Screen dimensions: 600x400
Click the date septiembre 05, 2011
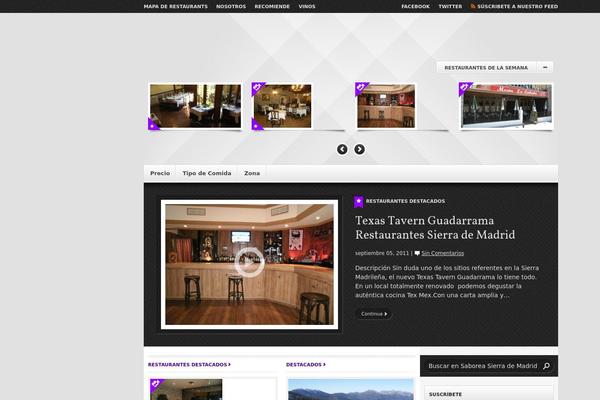(x=382, y=253)
